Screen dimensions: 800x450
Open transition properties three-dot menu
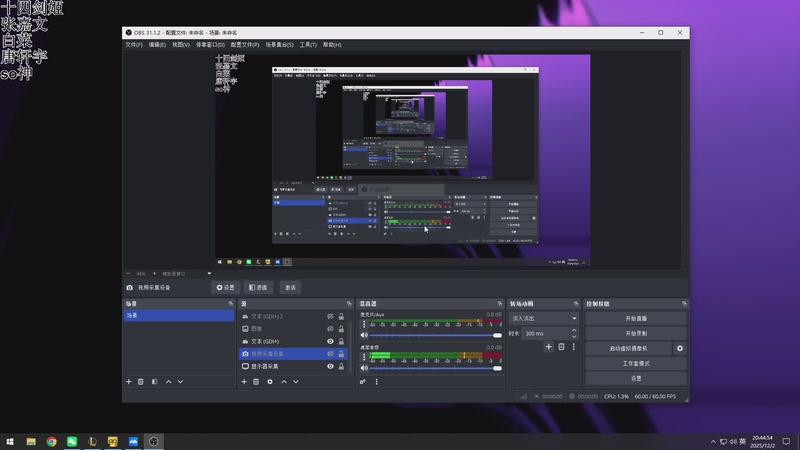573,347
